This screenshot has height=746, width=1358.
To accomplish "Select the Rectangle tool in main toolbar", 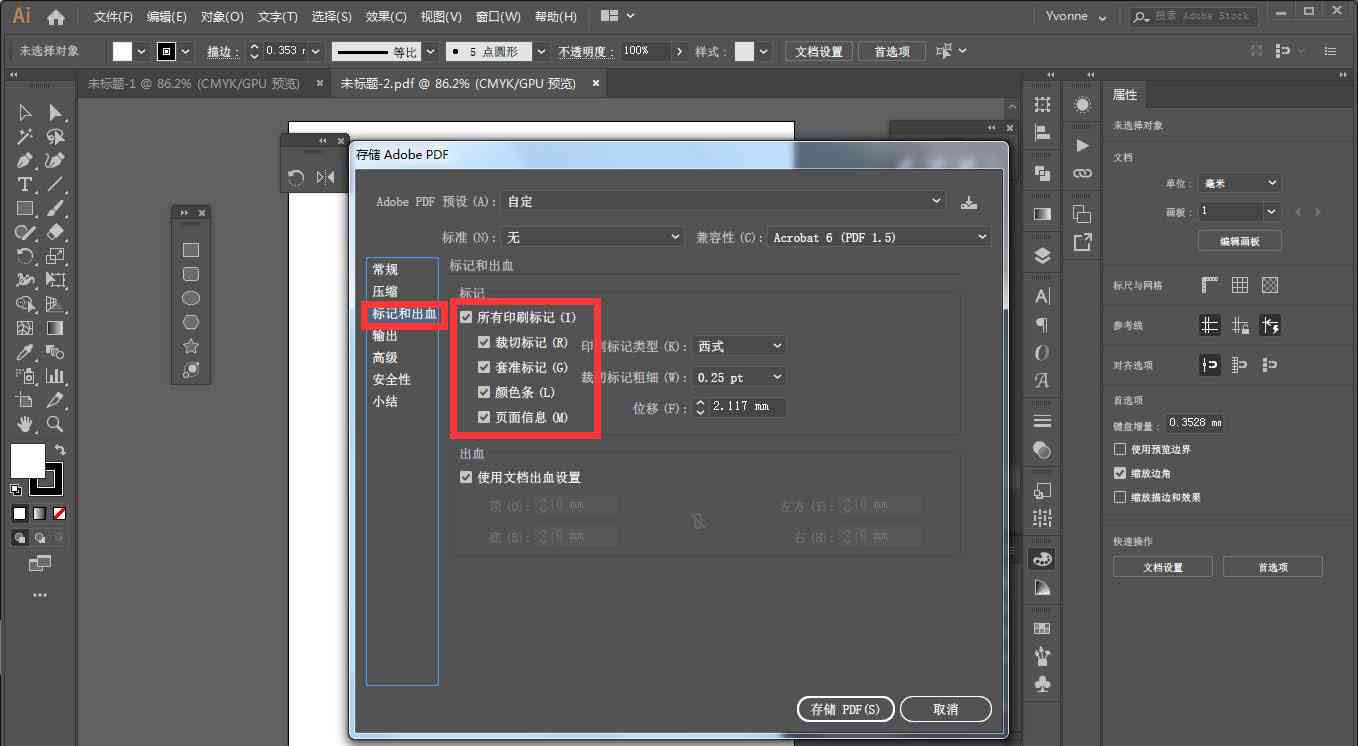I will 25,208.
